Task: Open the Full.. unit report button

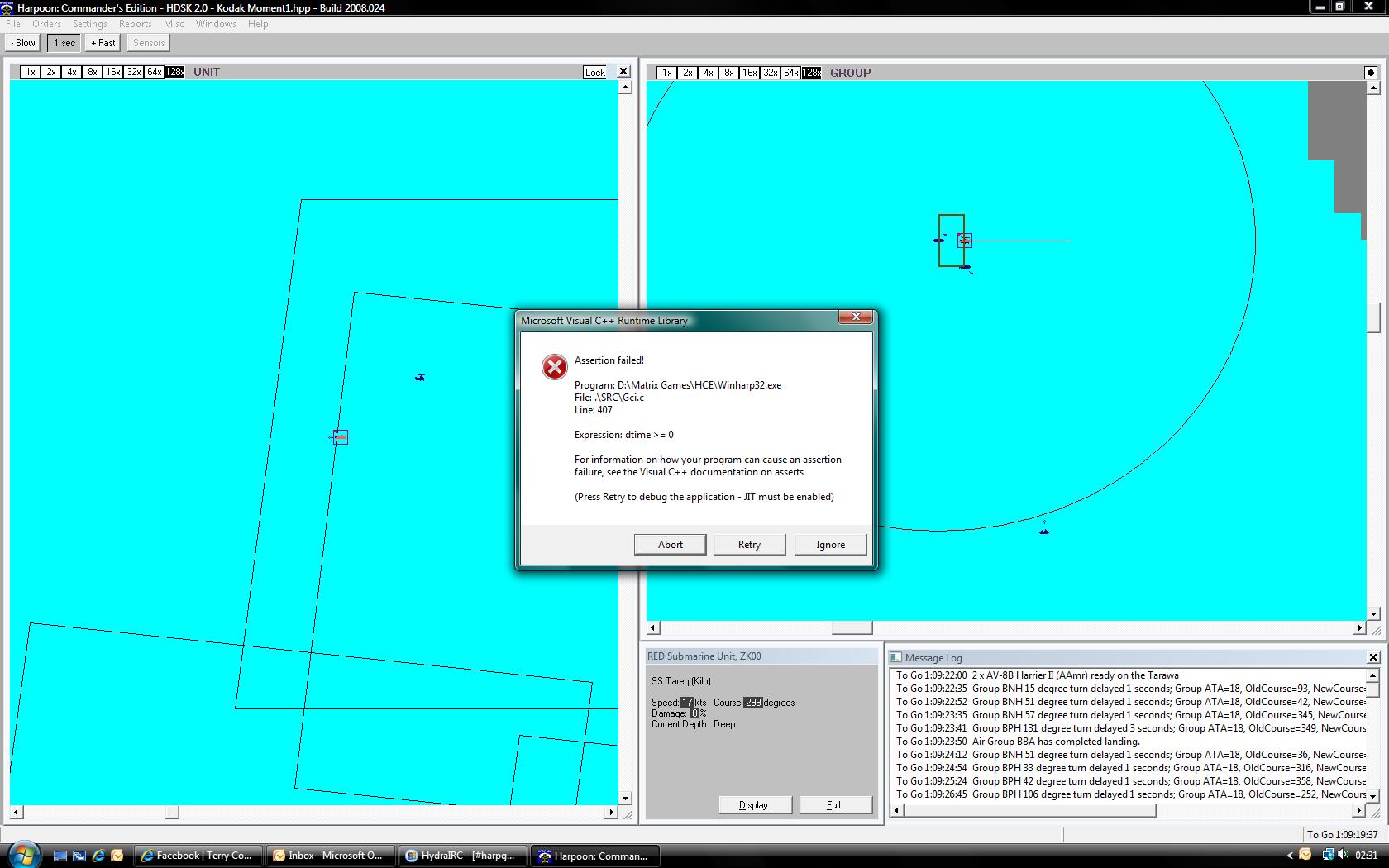Action: point(835,805)
